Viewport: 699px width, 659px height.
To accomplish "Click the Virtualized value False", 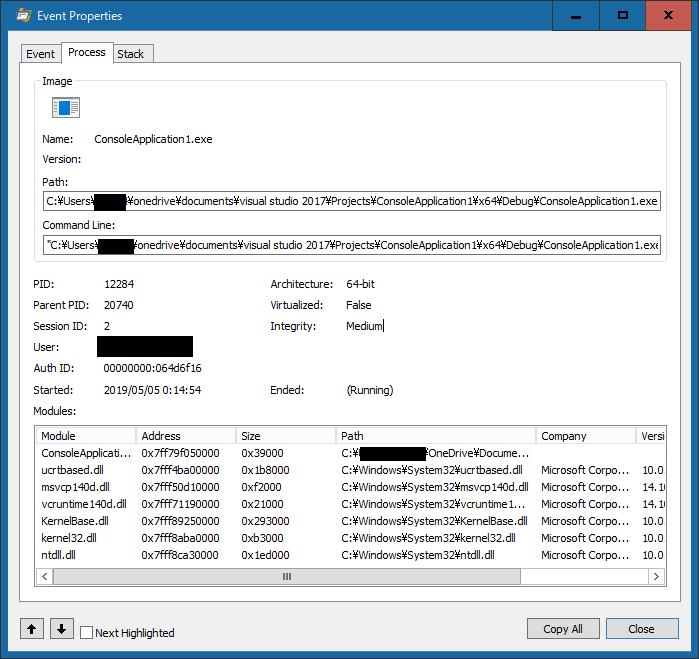I will [358, 305].
